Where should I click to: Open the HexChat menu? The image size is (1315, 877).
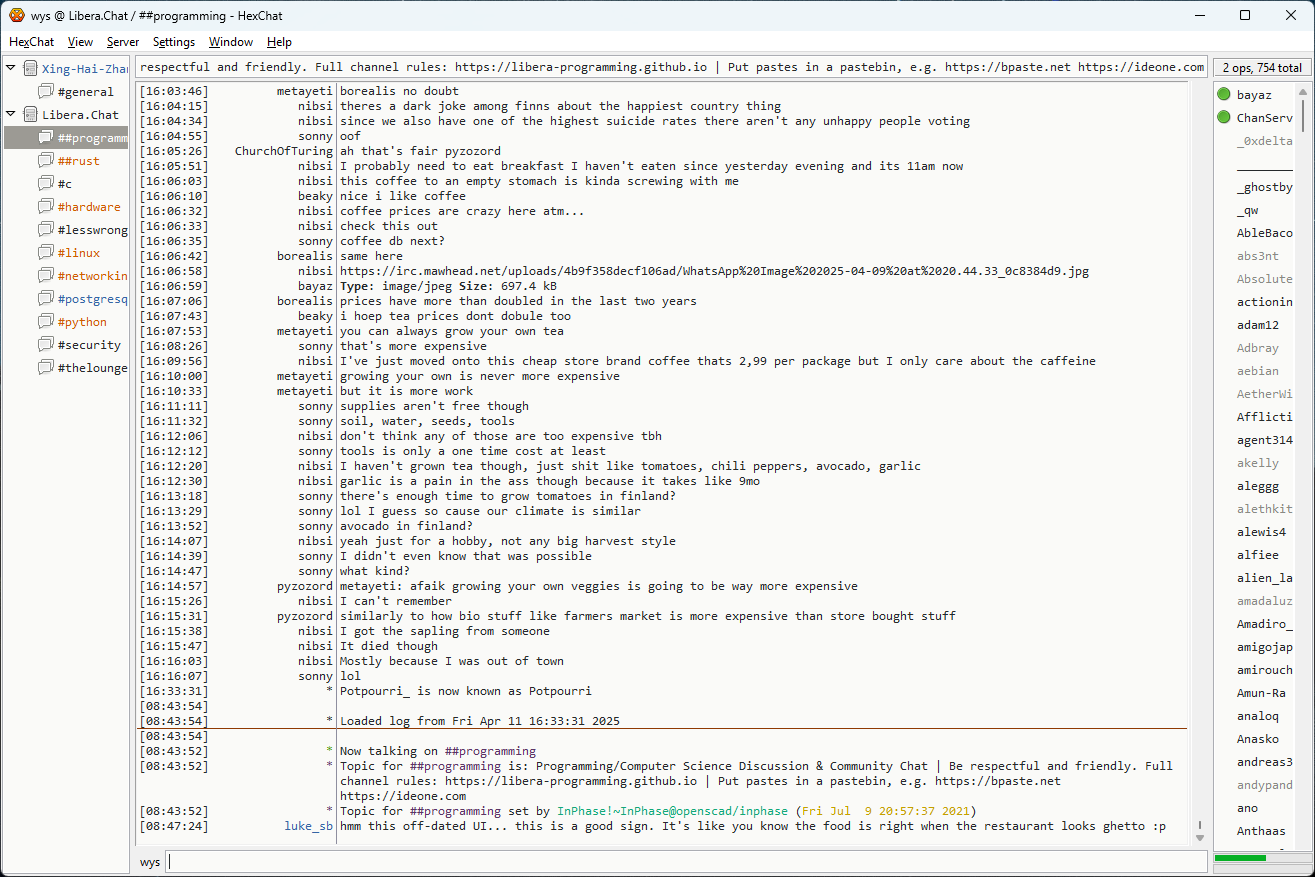pos(31,42)
